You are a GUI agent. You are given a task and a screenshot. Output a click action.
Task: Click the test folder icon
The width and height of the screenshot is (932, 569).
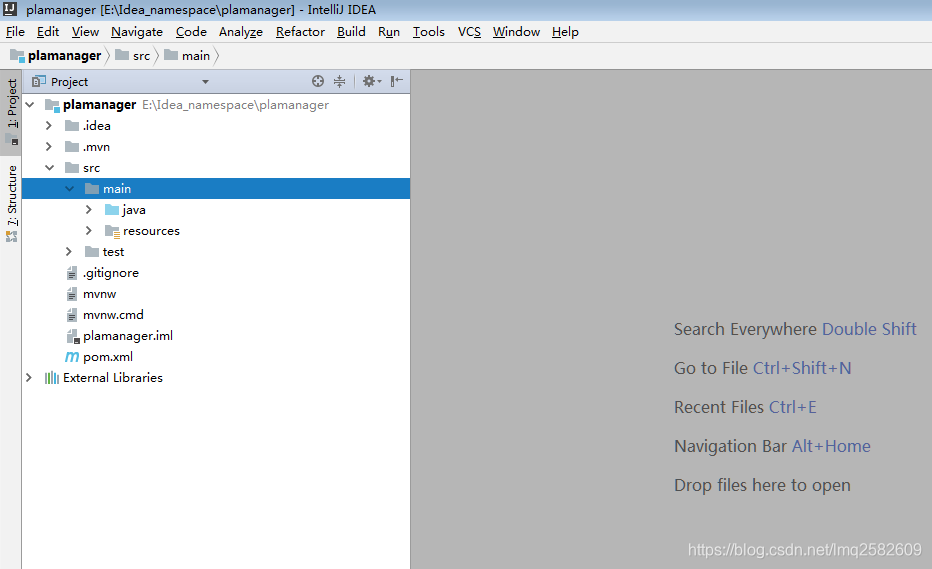point(92,252)
